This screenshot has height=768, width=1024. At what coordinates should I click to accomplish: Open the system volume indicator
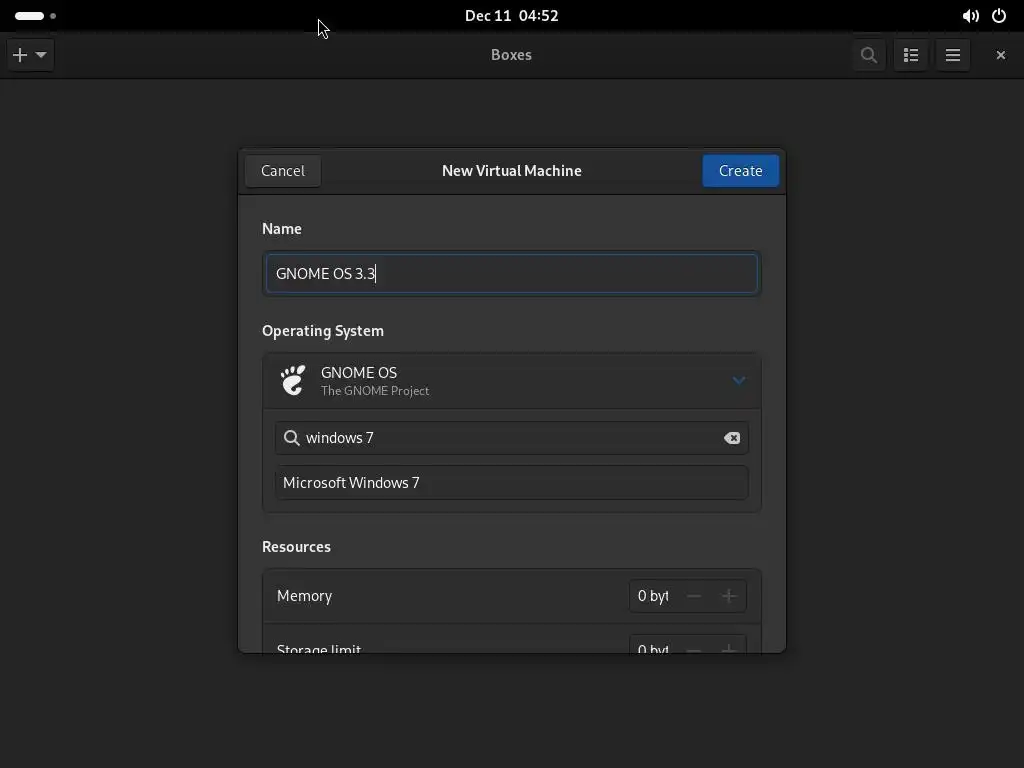(x=970, y=16)
